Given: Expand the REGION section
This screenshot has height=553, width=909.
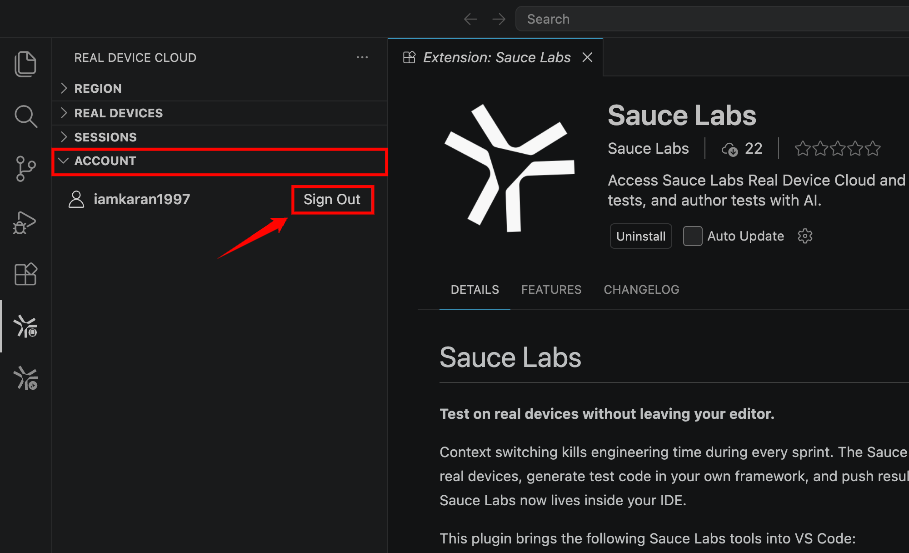Looking at the screenshot, I should (x=219, y=89).
